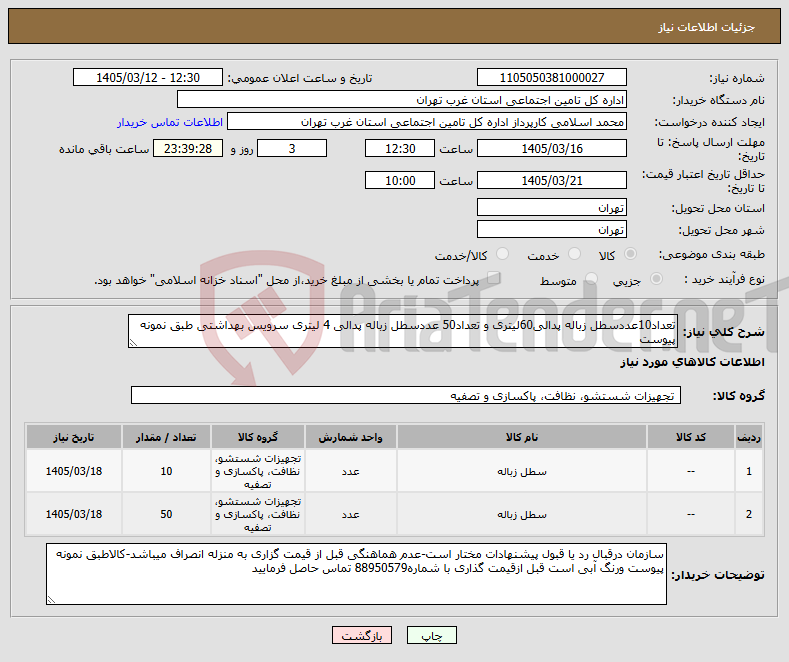Click the اطلاعات کالاهای مورد نیاز heading
789x662 pixels.
(x=692, y=362)
